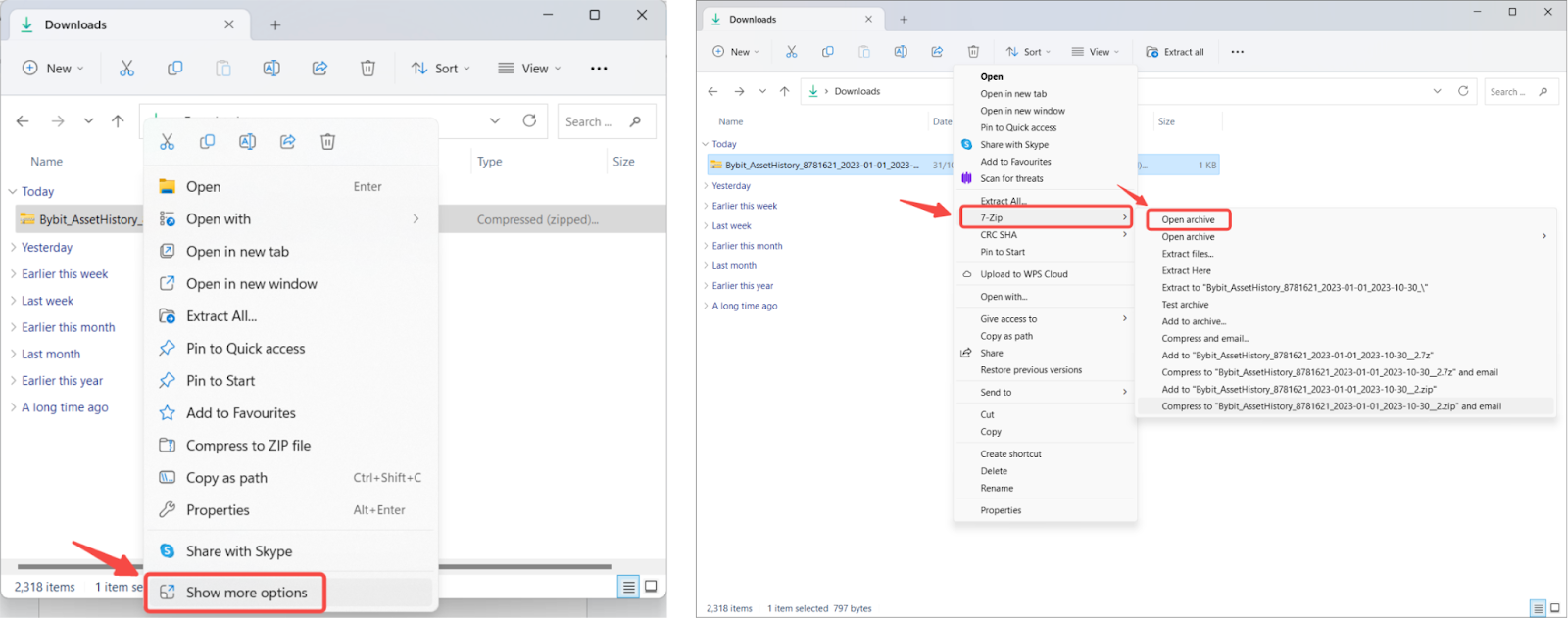Open the Sort dropdown in the left window
Screen dimensions: 1568x618
pos(440,69)
